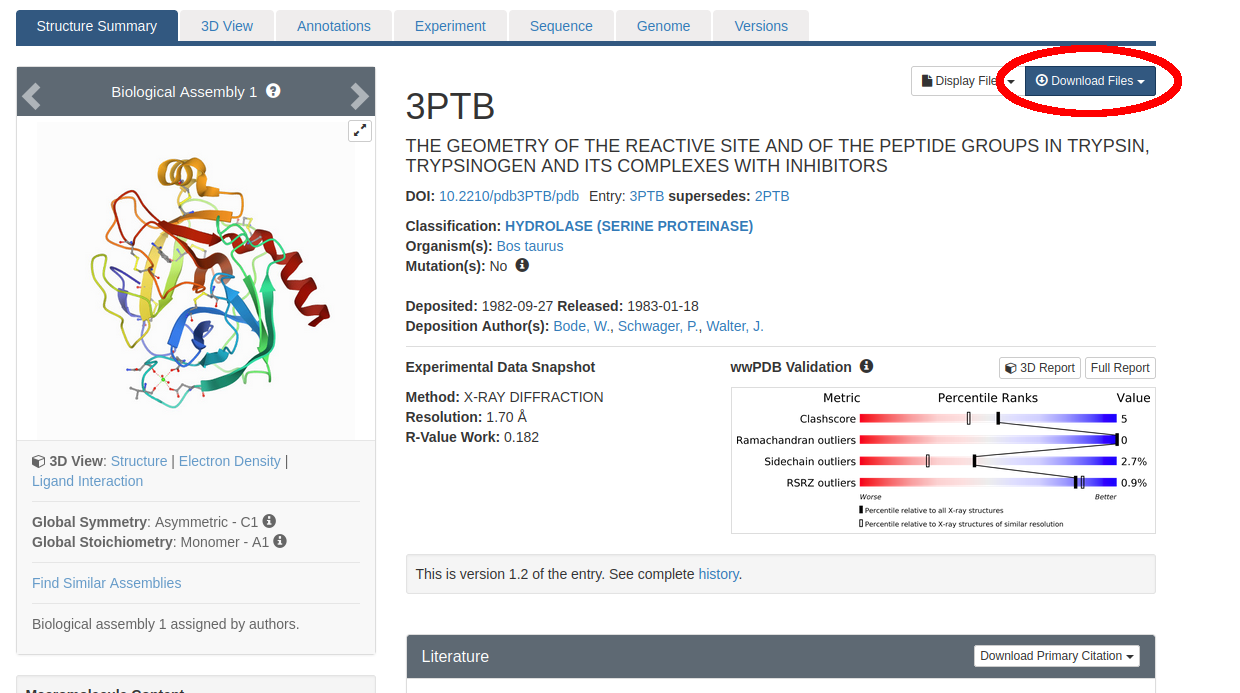
Task: Click the Literature section header
Action: point(781,656)
